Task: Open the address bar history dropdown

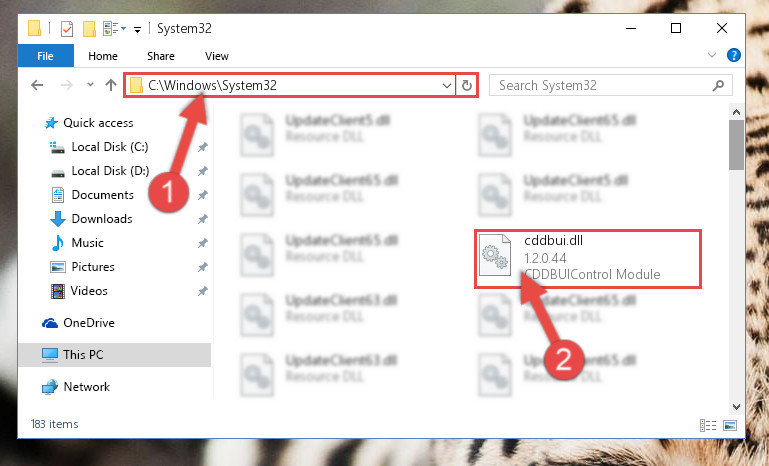Action: point(446,86)
